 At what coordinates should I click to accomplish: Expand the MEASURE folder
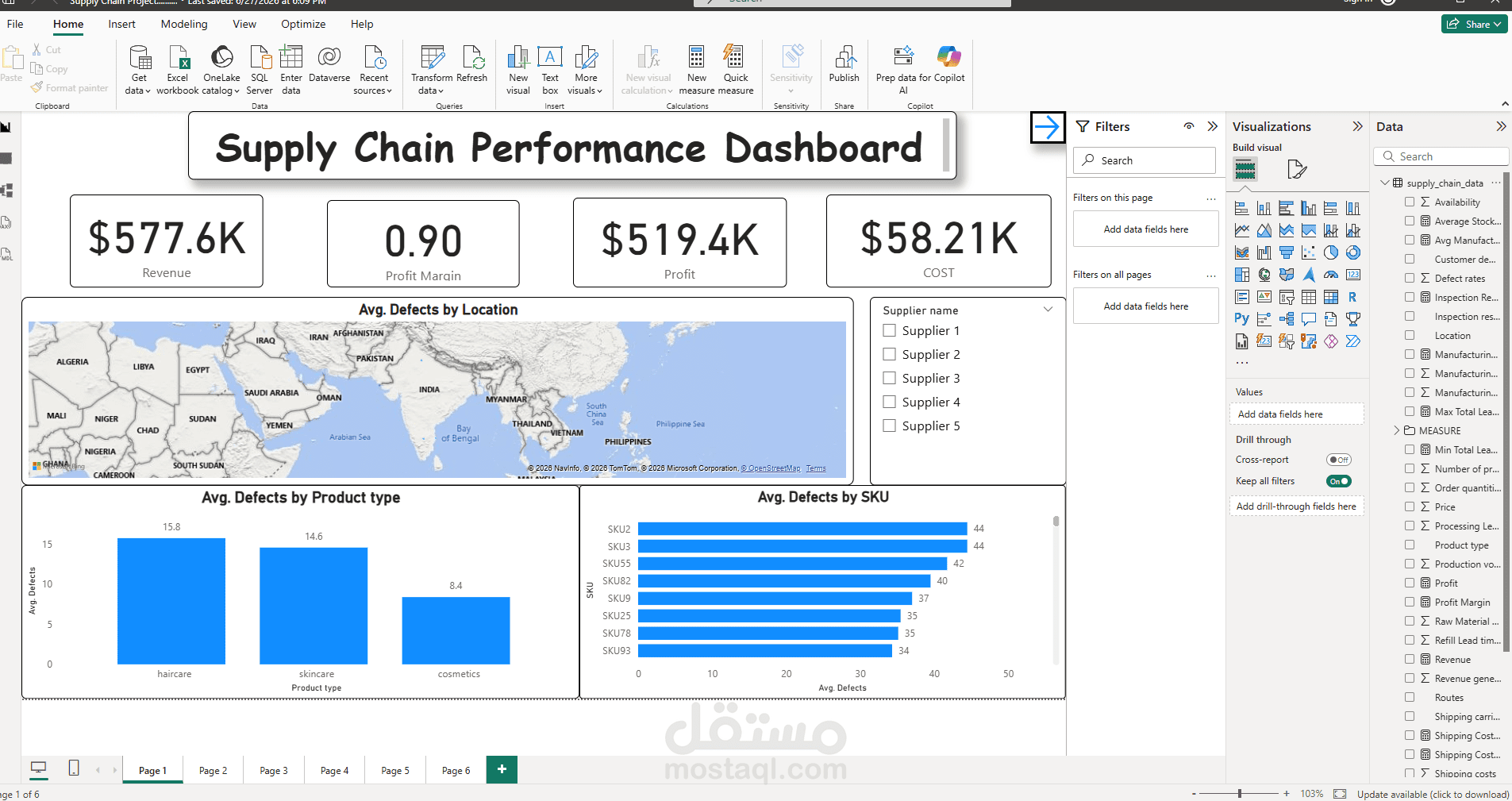pyautogui.click(x=1397, y=430)
